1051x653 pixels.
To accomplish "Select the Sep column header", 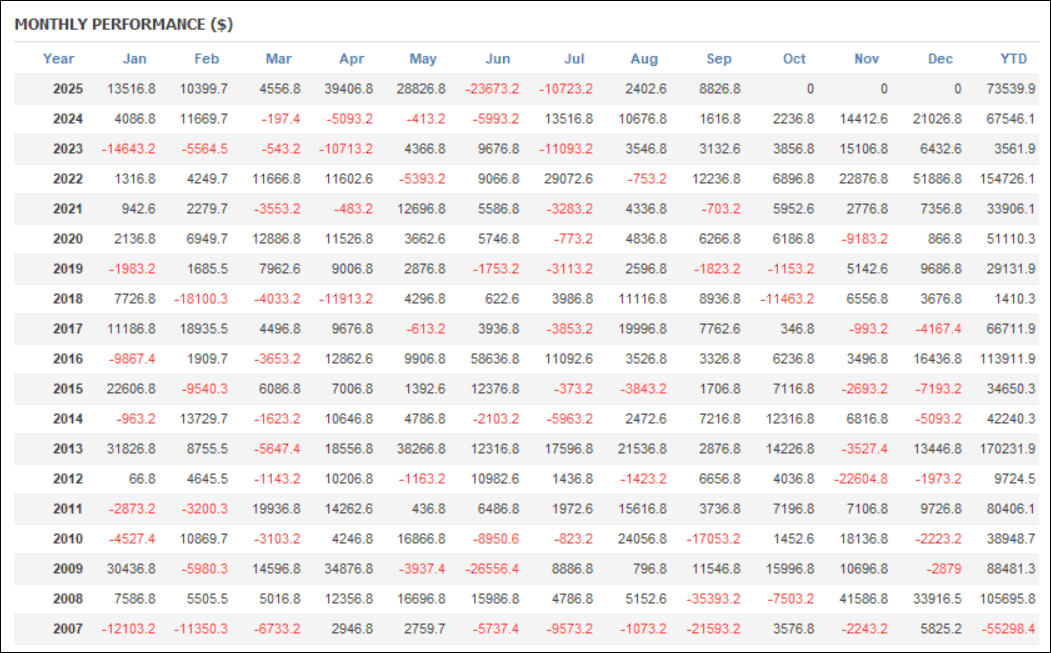I will point(719,59).
